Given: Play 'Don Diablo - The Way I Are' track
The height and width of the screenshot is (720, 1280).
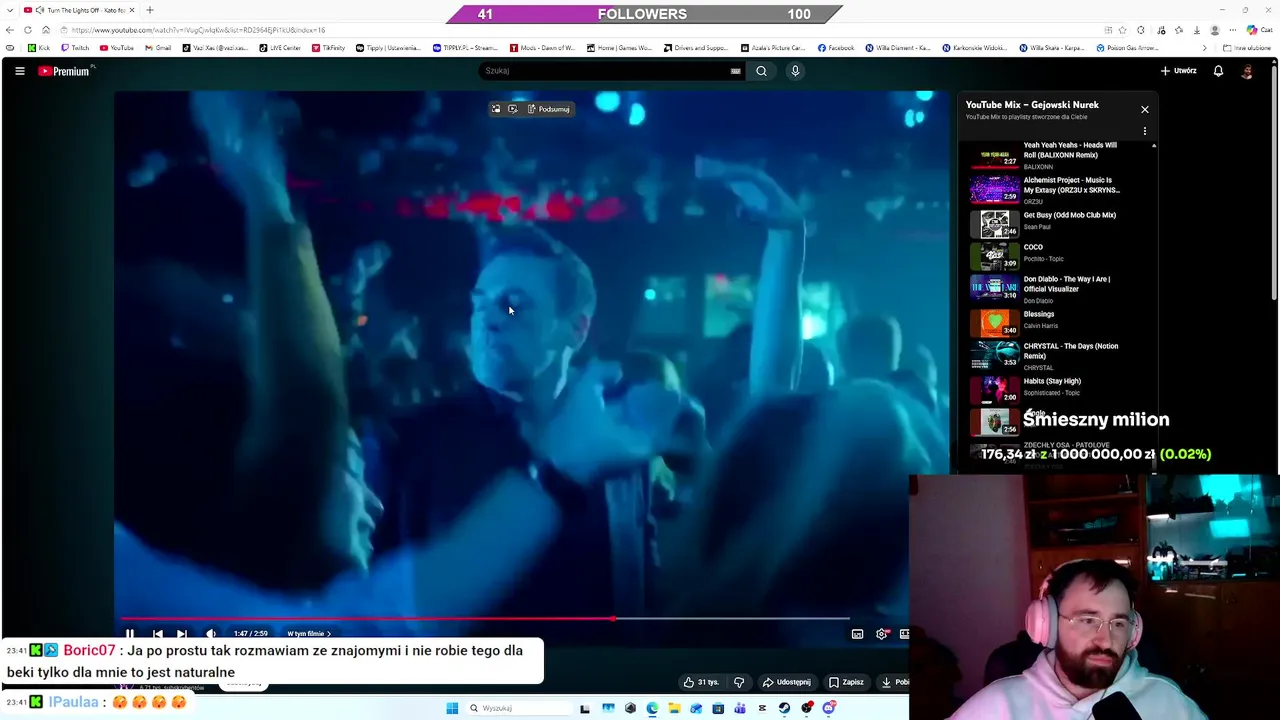Looking at the screenshot, I should coord(1059,288).
